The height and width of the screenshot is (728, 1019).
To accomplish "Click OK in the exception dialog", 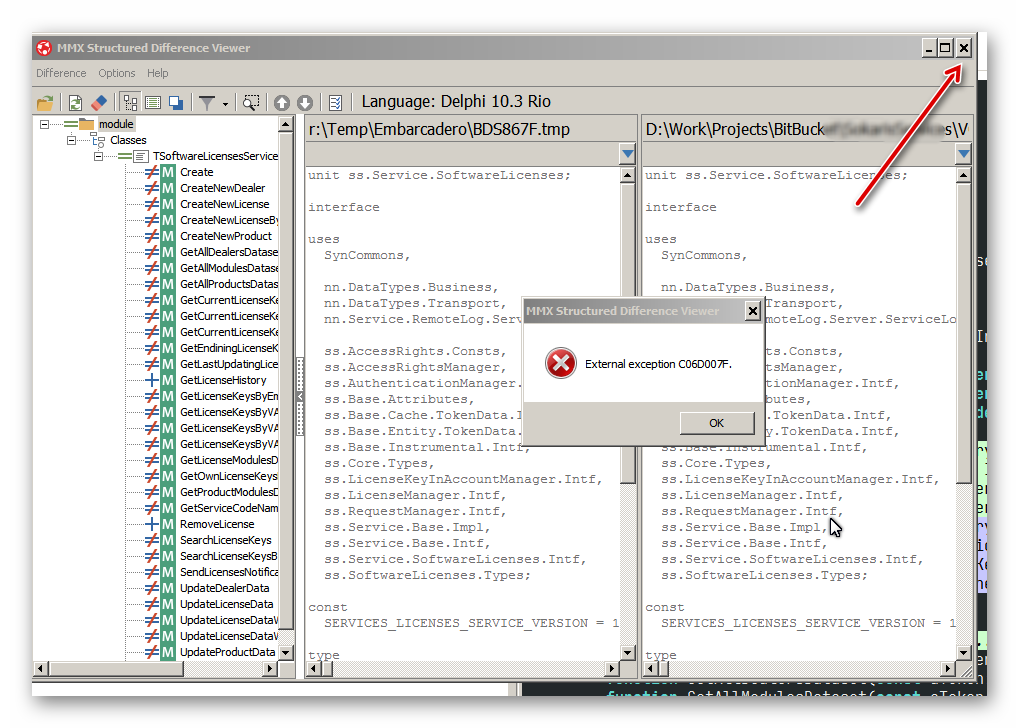I will pyautogui.click(x=717, y=423).
